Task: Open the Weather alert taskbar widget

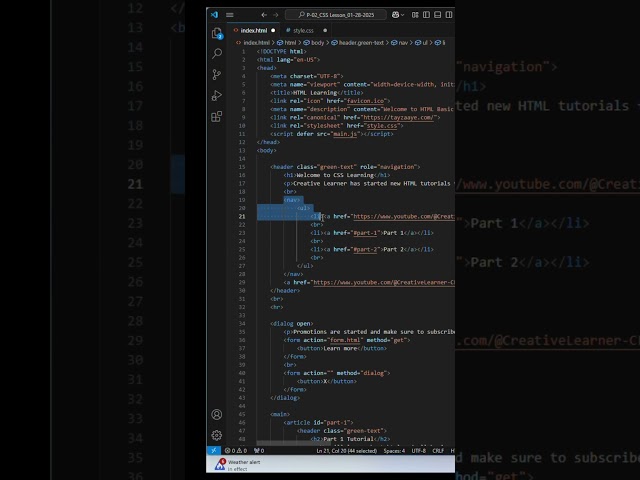Action: pyautogui.click(x=238, y=464)
